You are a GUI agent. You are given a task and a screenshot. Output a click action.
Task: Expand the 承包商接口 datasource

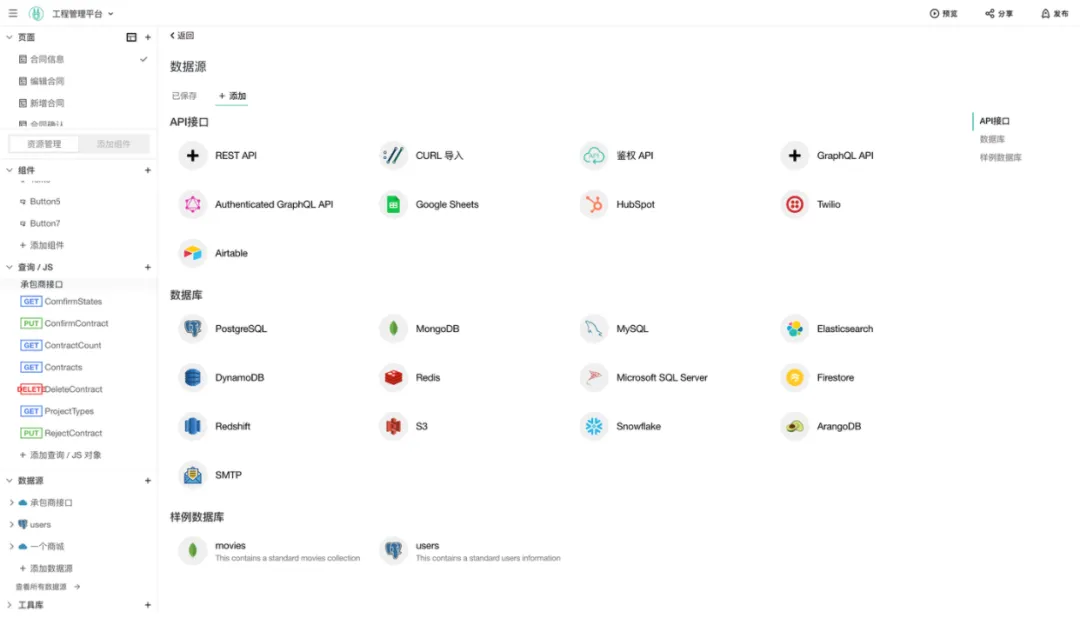pyautogui.click(x=11, y=503)
